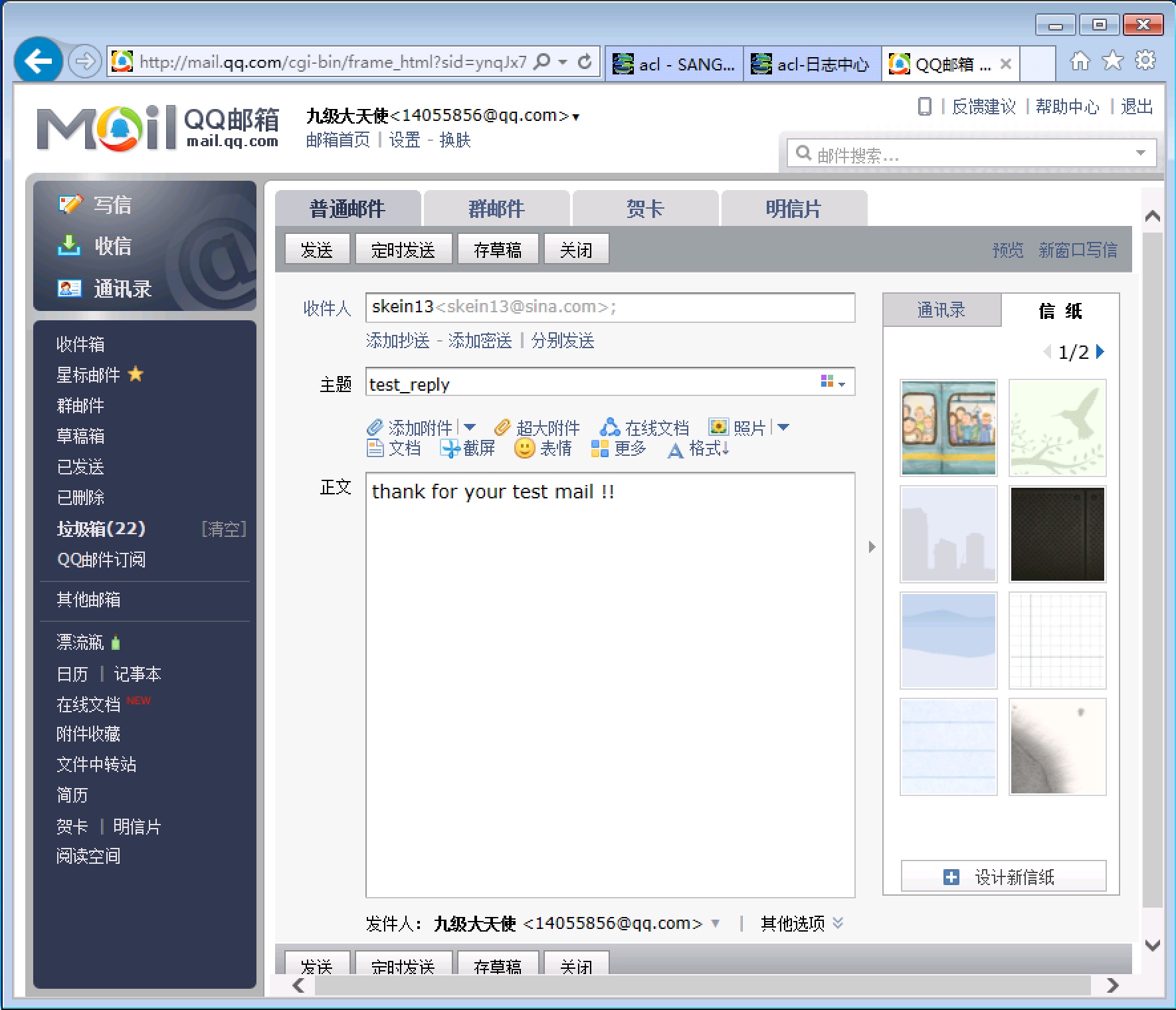This screenshot has height=1010, width=1176.
Task: Click the browser forward arrow button
Action: (x=84, y=62)
